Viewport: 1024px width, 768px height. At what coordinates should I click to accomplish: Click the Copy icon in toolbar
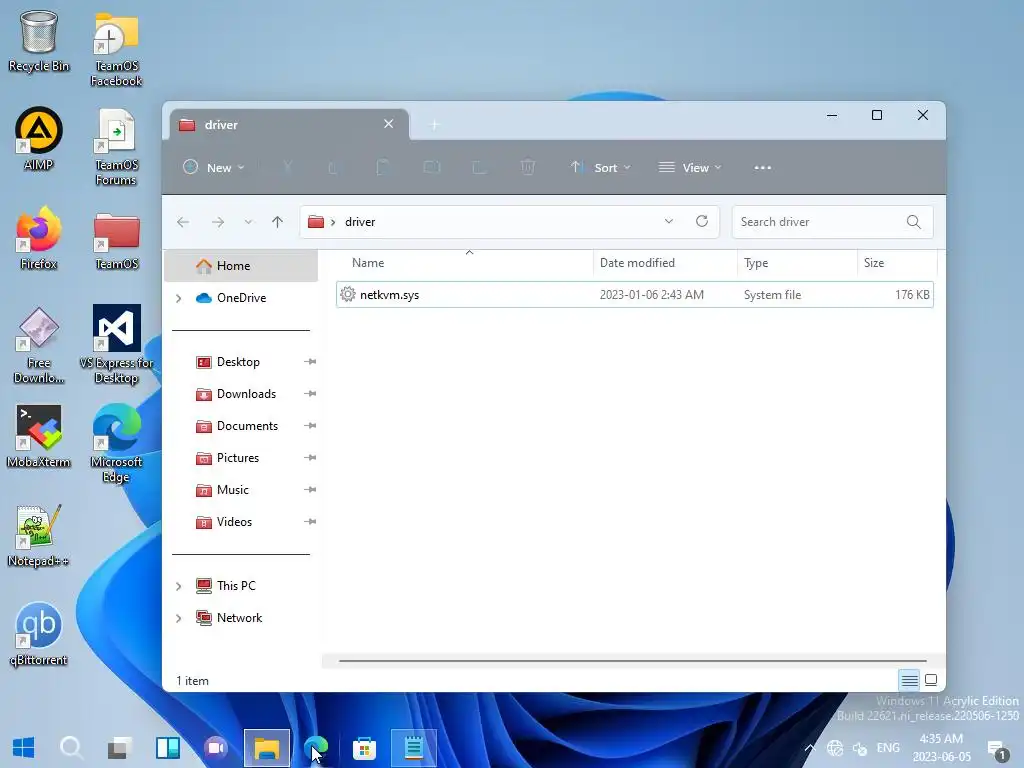[x=334, y=168]
